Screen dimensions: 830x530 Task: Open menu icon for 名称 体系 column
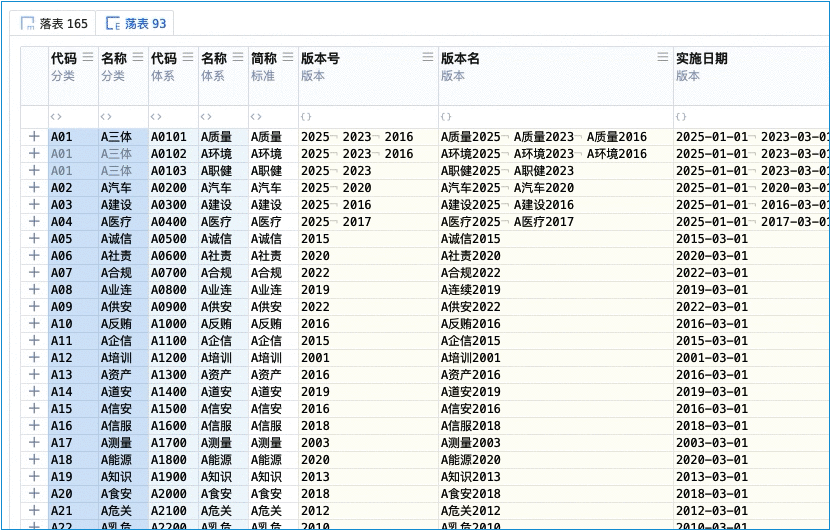pyautogui.click(x=238, y=58)
